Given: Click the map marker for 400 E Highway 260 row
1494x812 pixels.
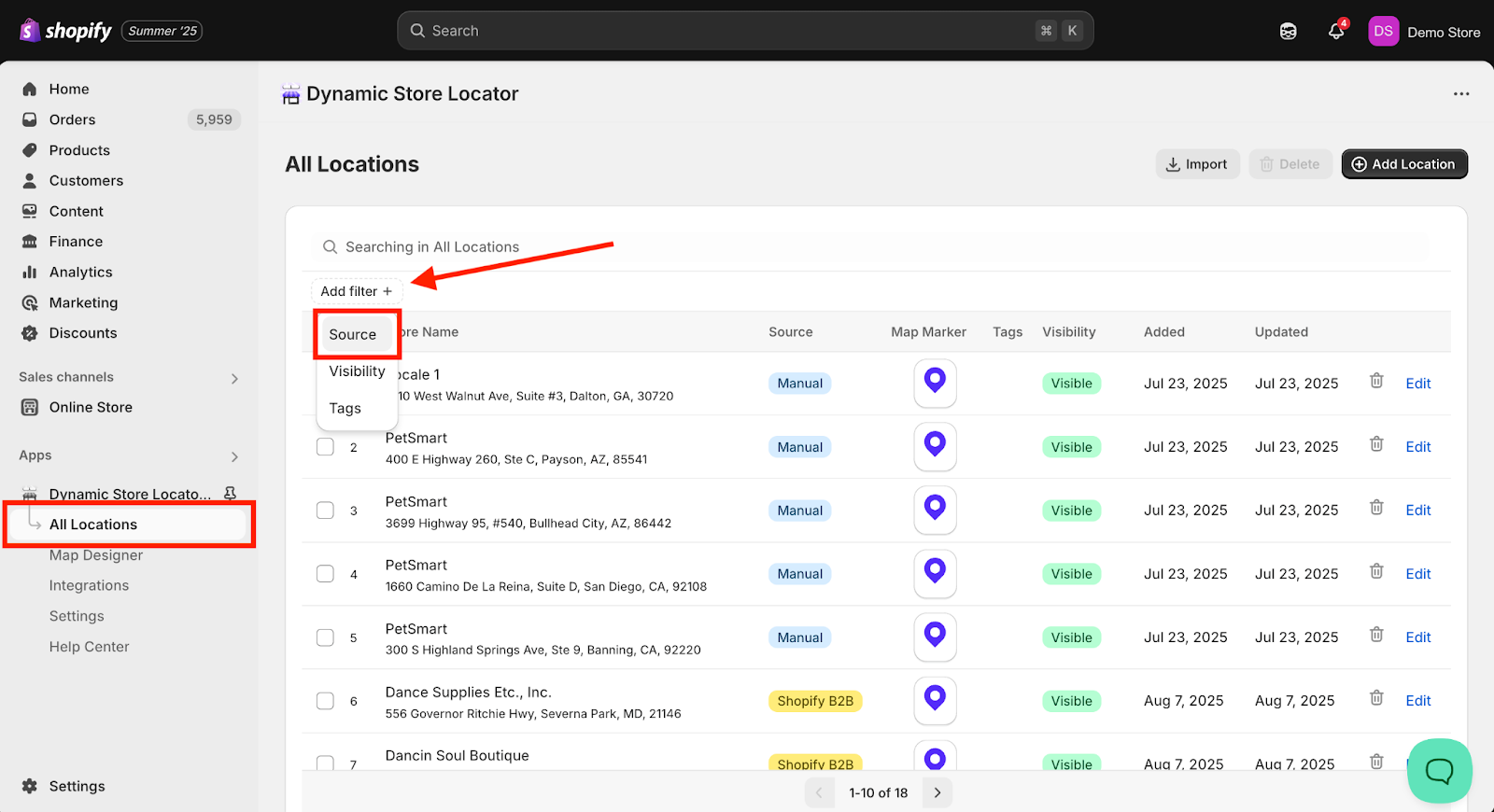Looking at the screenshot, I should (x=935, y=446).
